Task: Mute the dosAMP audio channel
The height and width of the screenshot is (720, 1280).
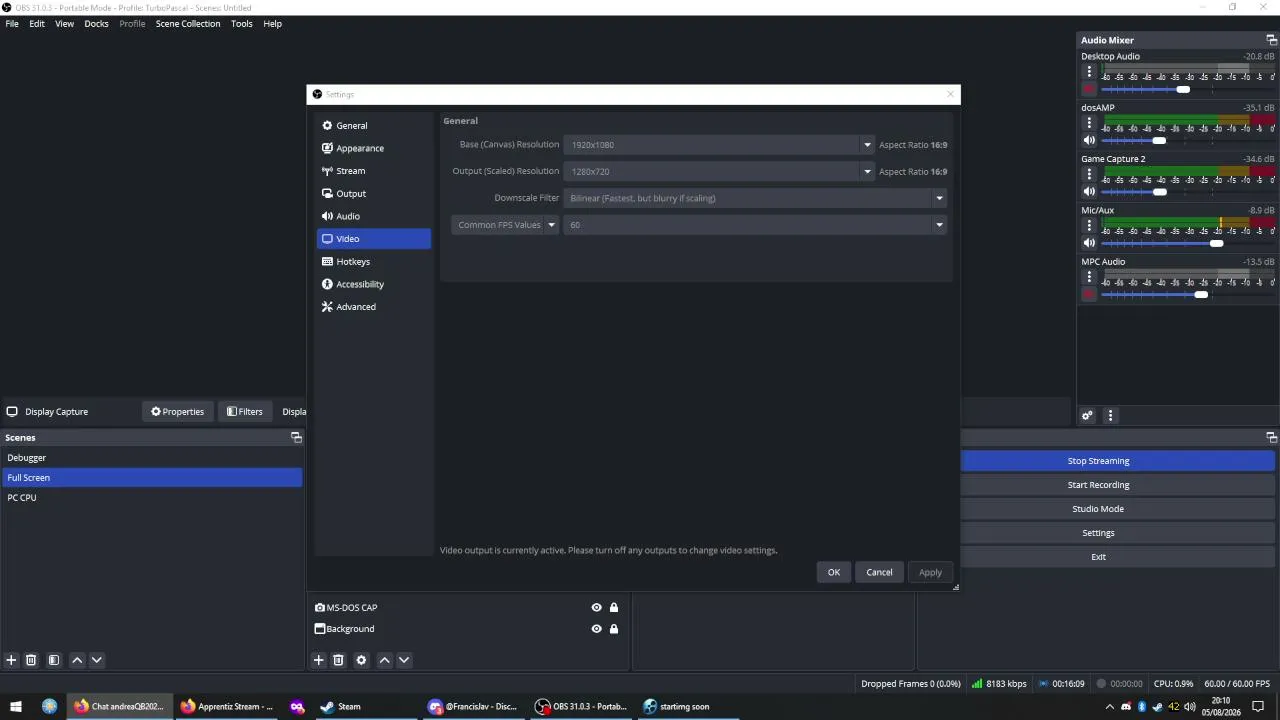Action: (1090, 140)
